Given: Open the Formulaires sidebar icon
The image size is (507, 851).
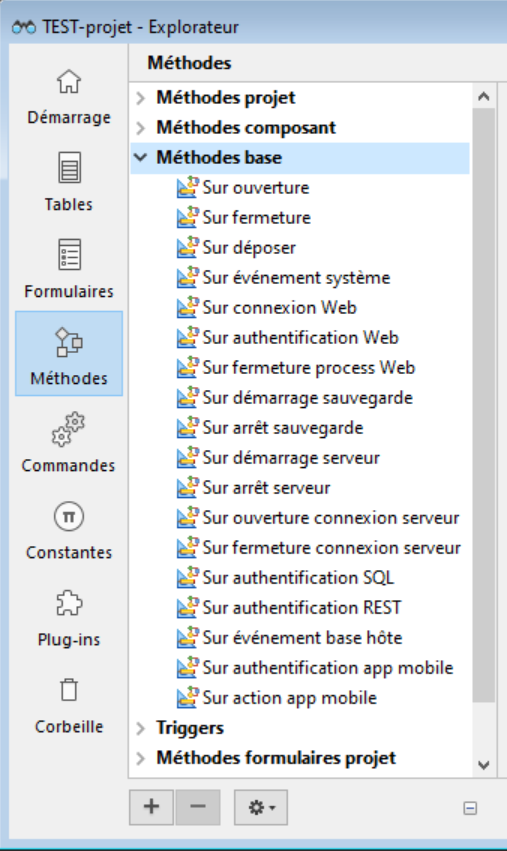Looking at the screenshot, I should pyautogui.click(x=69, y=255).
